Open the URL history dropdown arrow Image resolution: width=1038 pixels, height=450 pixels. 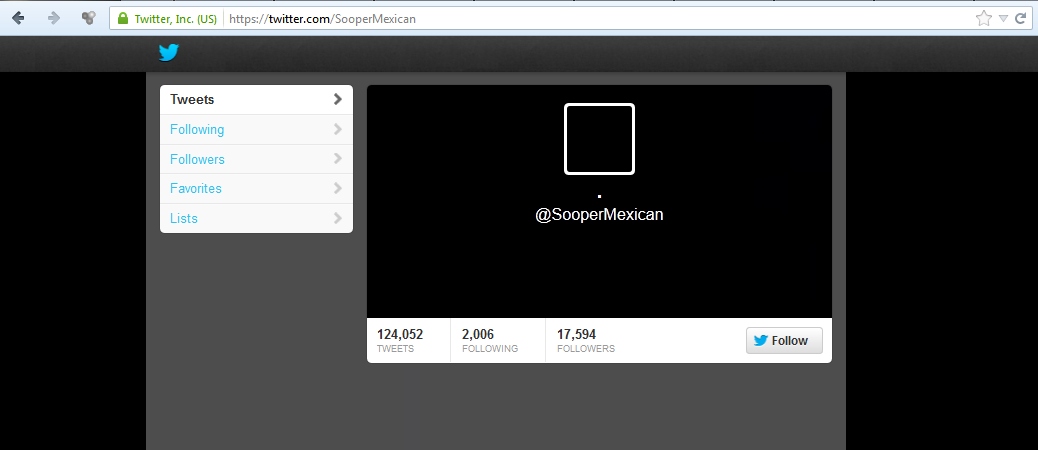pos(1003,18)
